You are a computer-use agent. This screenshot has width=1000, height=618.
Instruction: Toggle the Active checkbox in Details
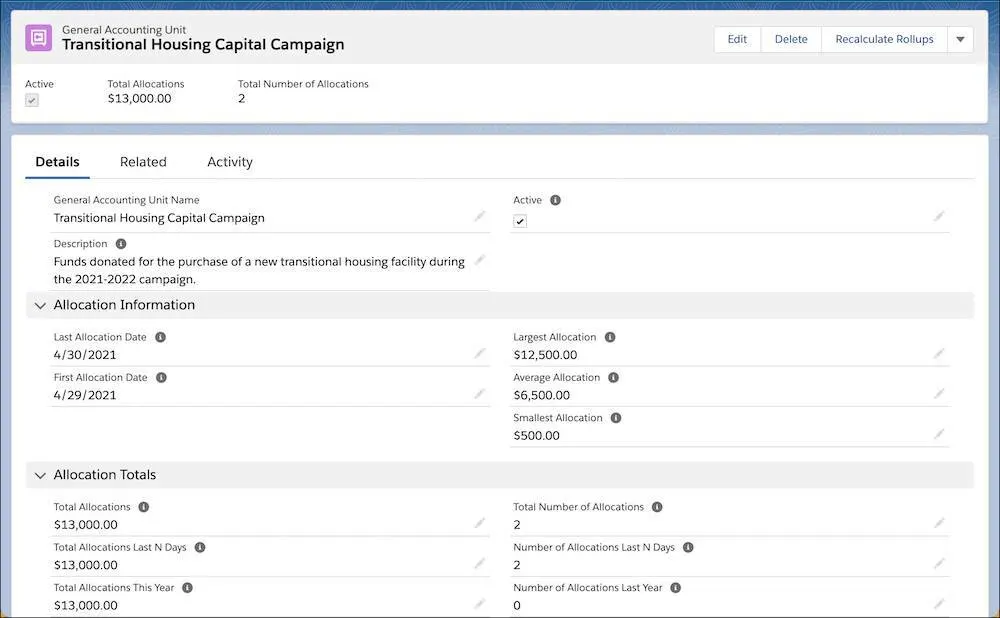pos(520,221)
